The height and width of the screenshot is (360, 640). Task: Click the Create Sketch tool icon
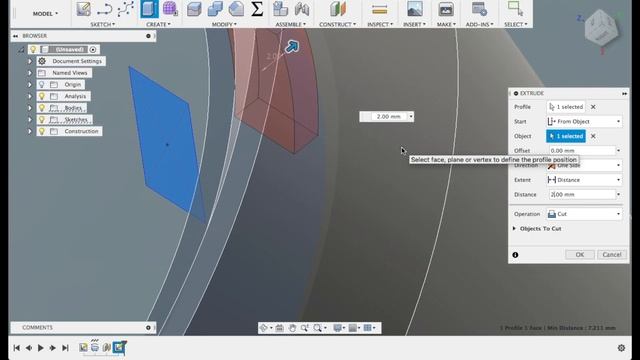[x=83, y=9]
